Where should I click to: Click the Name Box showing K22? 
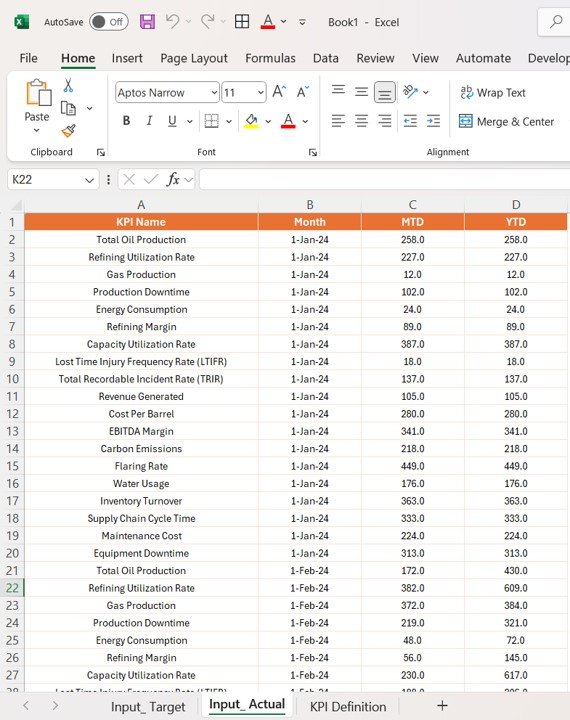(x=45, y=180)
